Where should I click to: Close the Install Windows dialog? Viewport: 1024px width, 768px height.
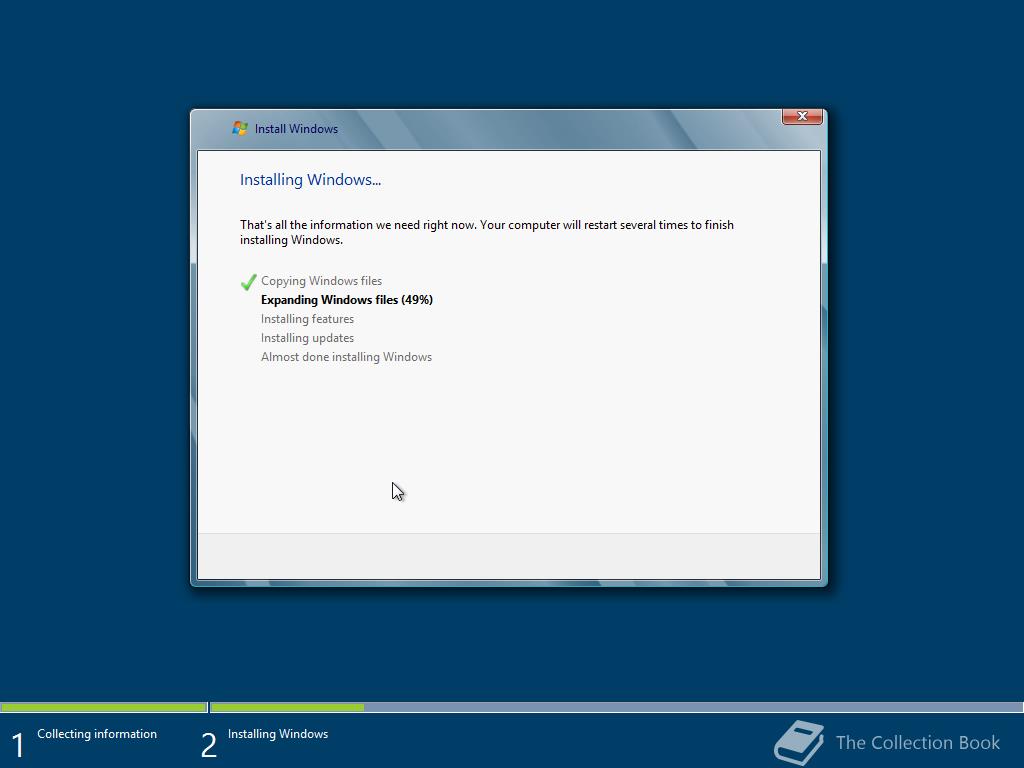tap(802, 116)
